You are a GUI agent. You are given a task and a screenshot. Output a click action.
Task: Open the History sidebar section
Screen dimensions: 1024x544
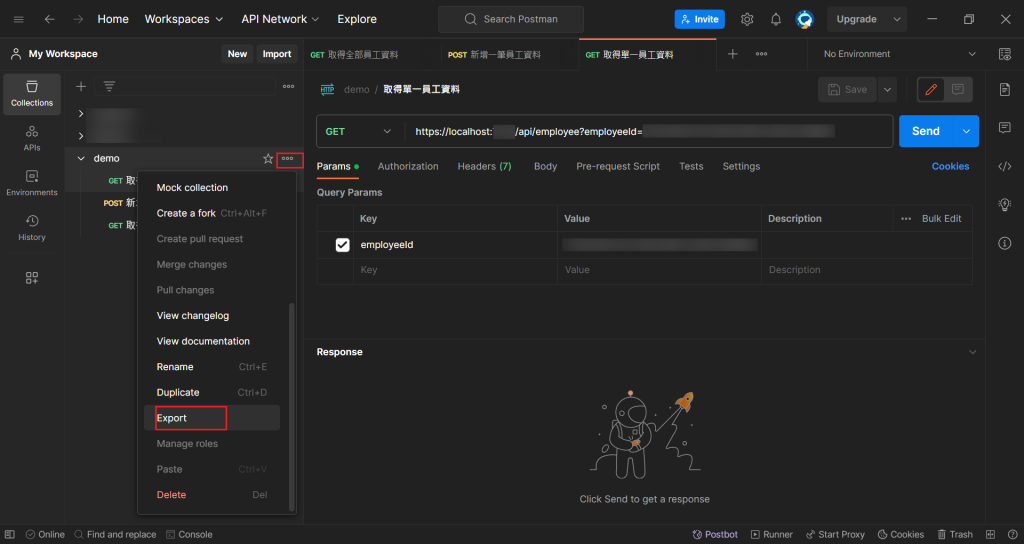[32, 228]
